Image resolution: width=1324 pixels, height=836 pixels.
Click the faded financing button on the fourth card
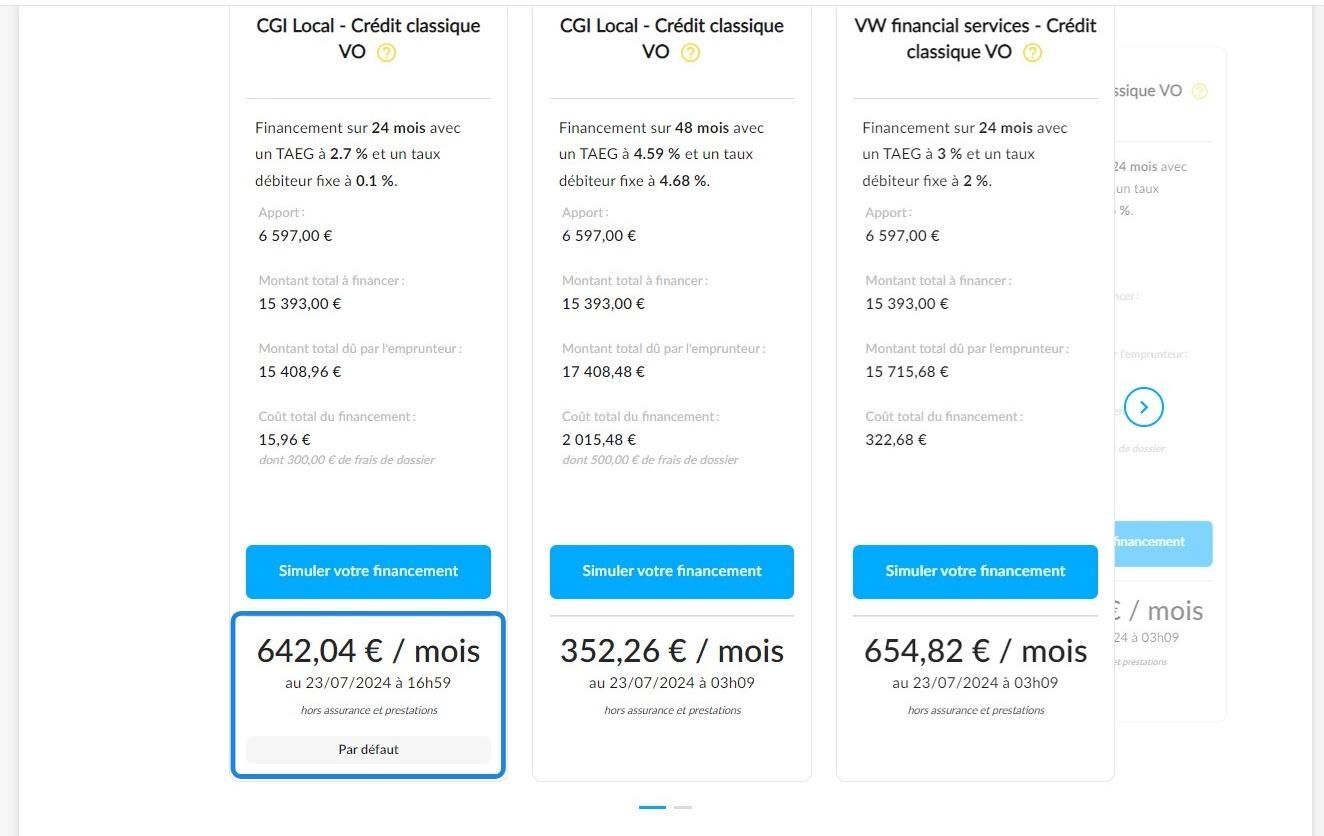click(x=1163, y=543)
